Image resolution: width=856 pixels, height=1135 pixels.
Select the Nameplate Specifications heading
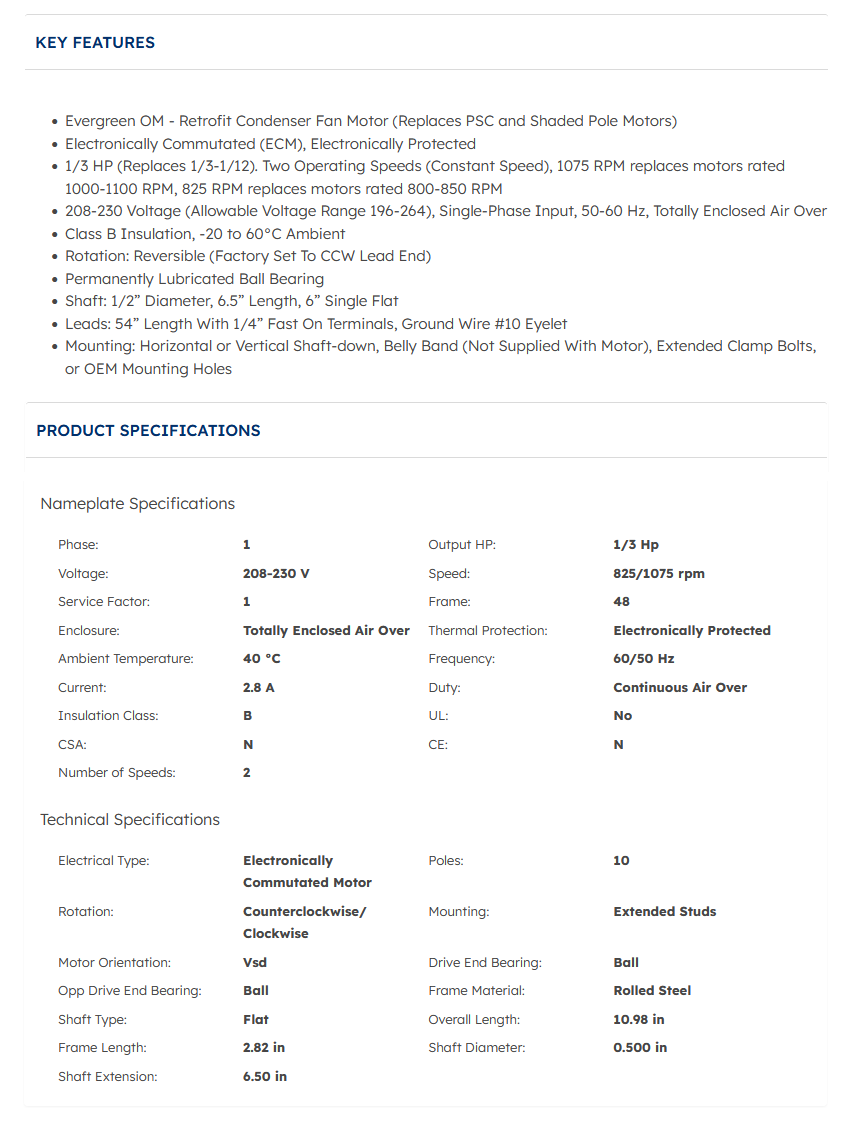click(x=137, y=504)
